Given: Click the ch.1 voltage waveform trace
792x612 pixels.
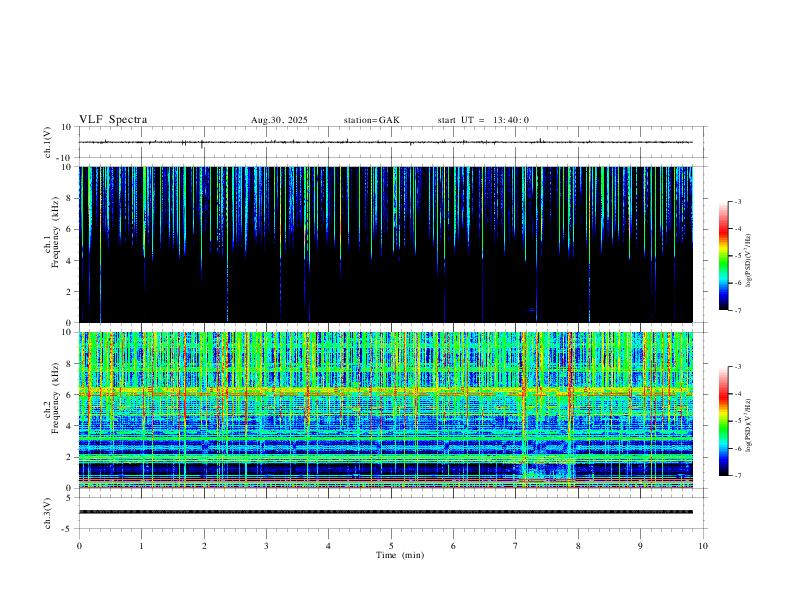Looking at the screenshot, I should [386, 142].
